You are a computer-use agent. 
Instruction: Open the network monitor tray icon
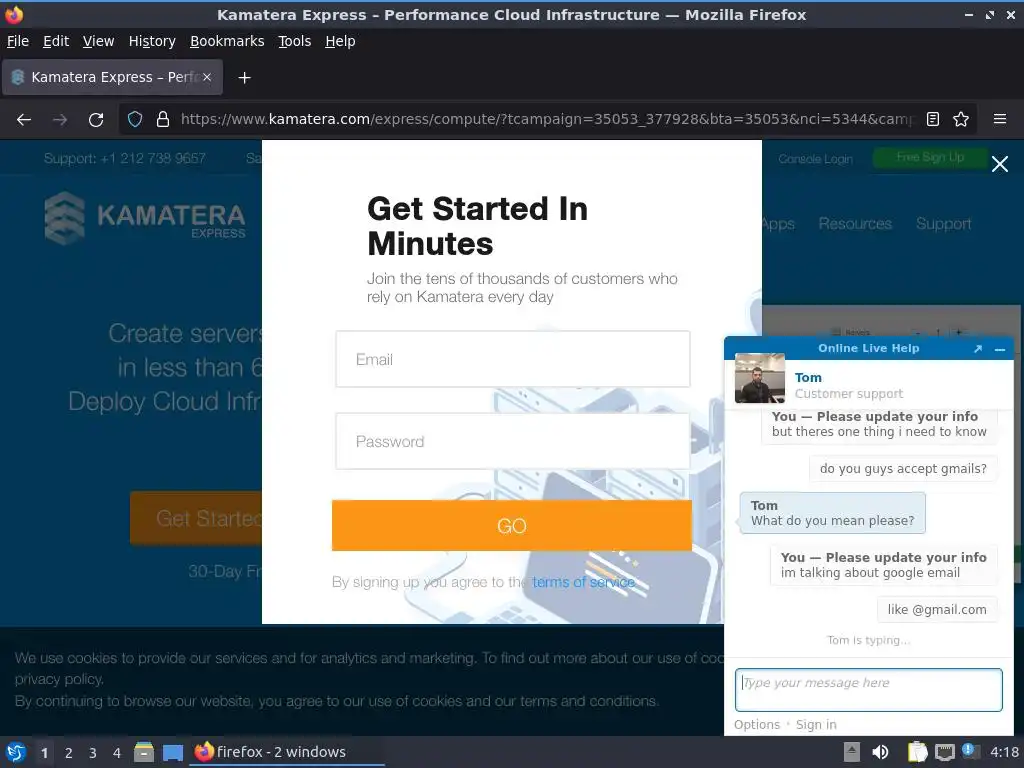944,752
